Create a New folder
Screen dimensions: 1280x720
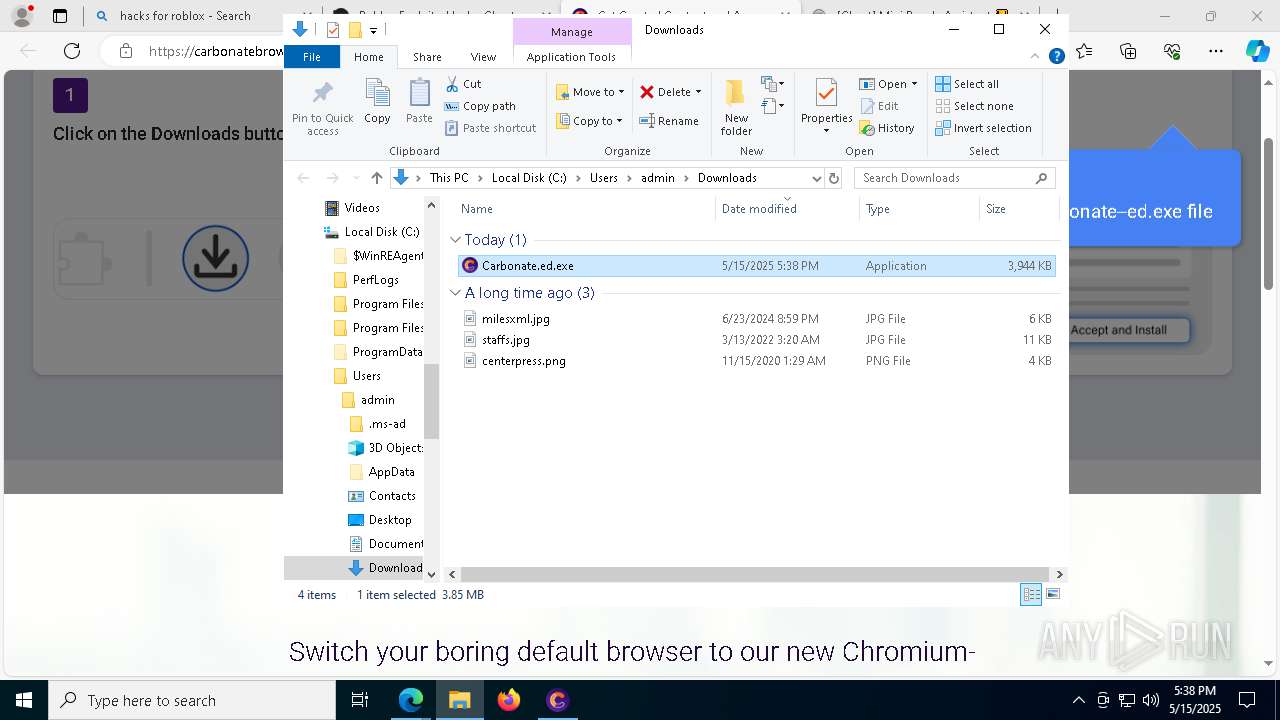point(736,108)
